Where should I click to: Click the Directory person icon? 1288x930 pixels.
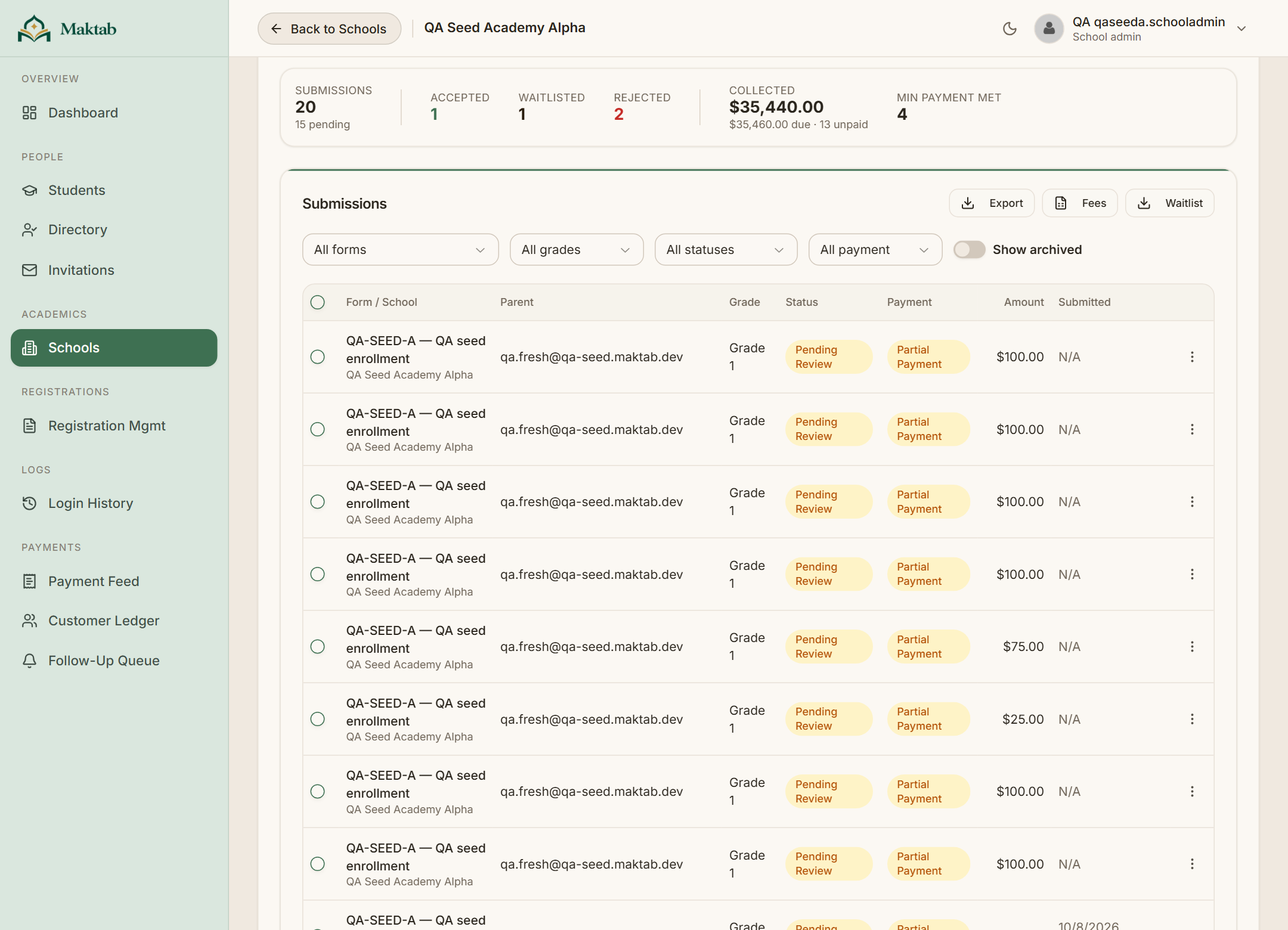click(29, 230)
